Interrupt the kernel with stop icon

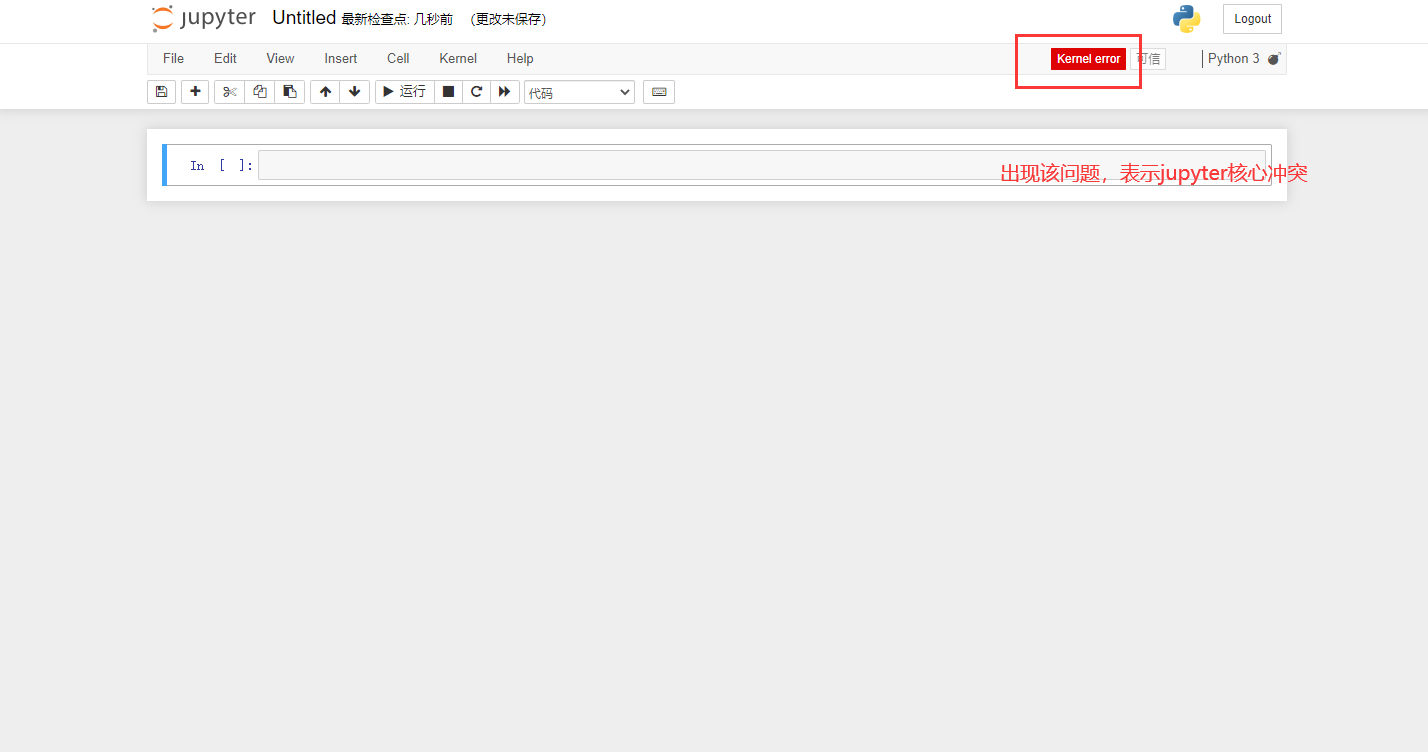[448, 92]
